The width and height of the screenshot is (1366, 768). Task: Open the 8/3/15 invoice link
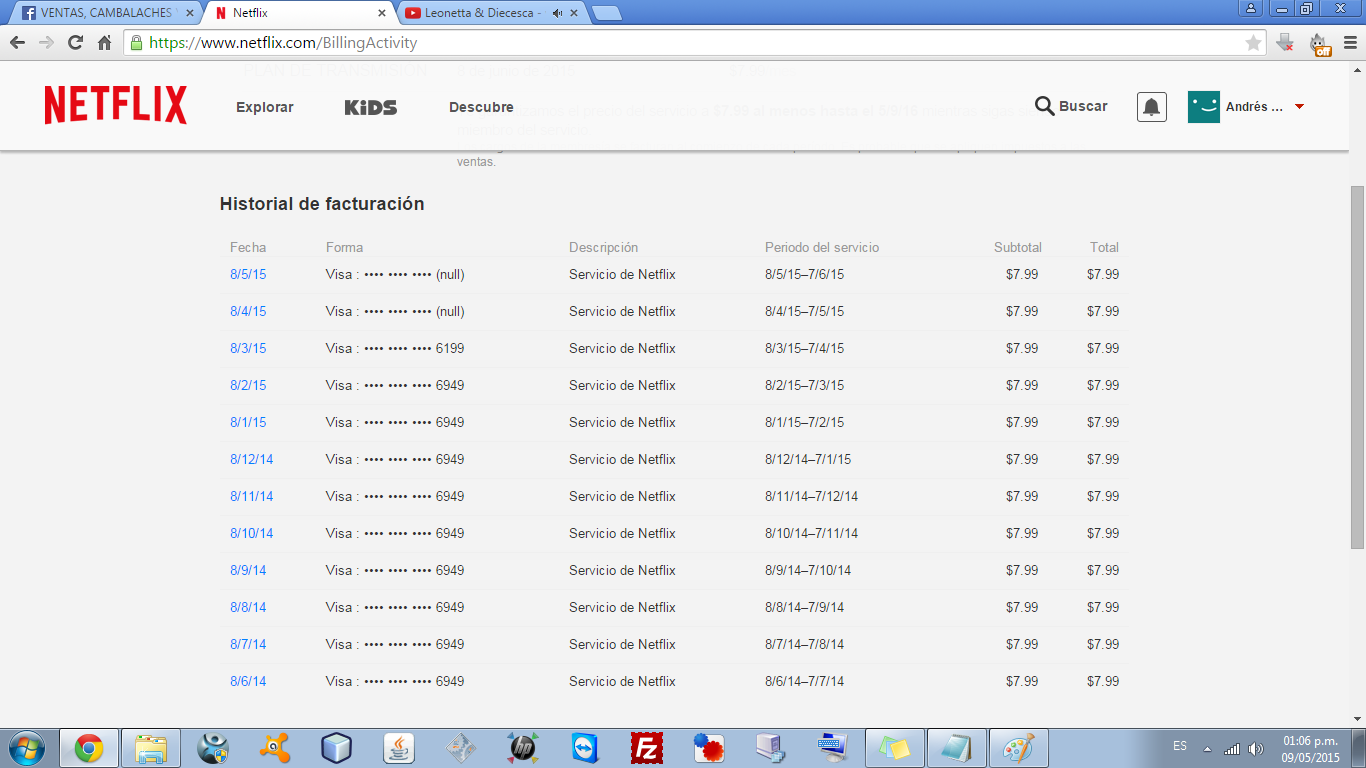point(248,348)
